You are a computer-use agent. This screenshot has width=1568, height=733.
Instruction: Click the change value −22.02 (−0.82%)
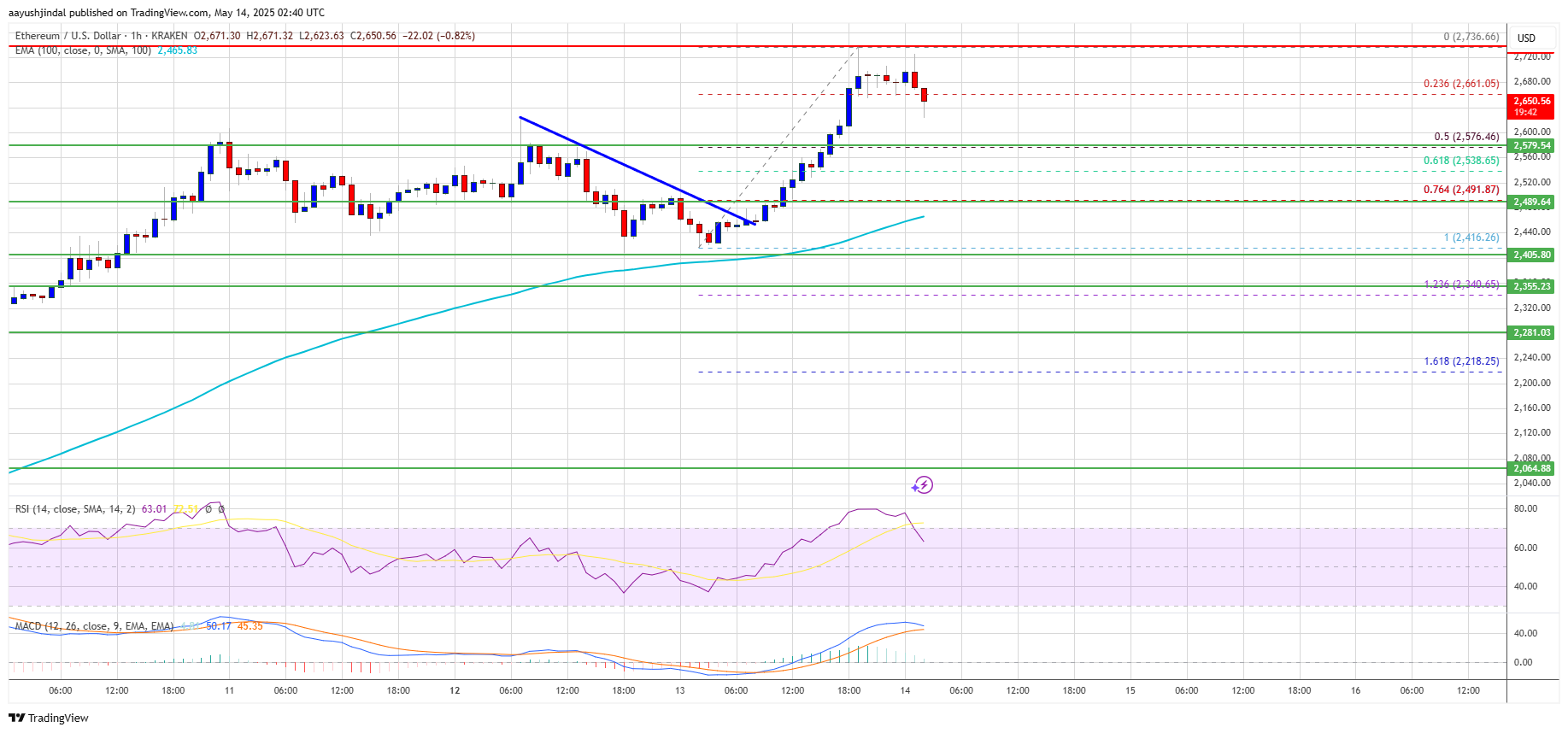[x=438, y=36]
